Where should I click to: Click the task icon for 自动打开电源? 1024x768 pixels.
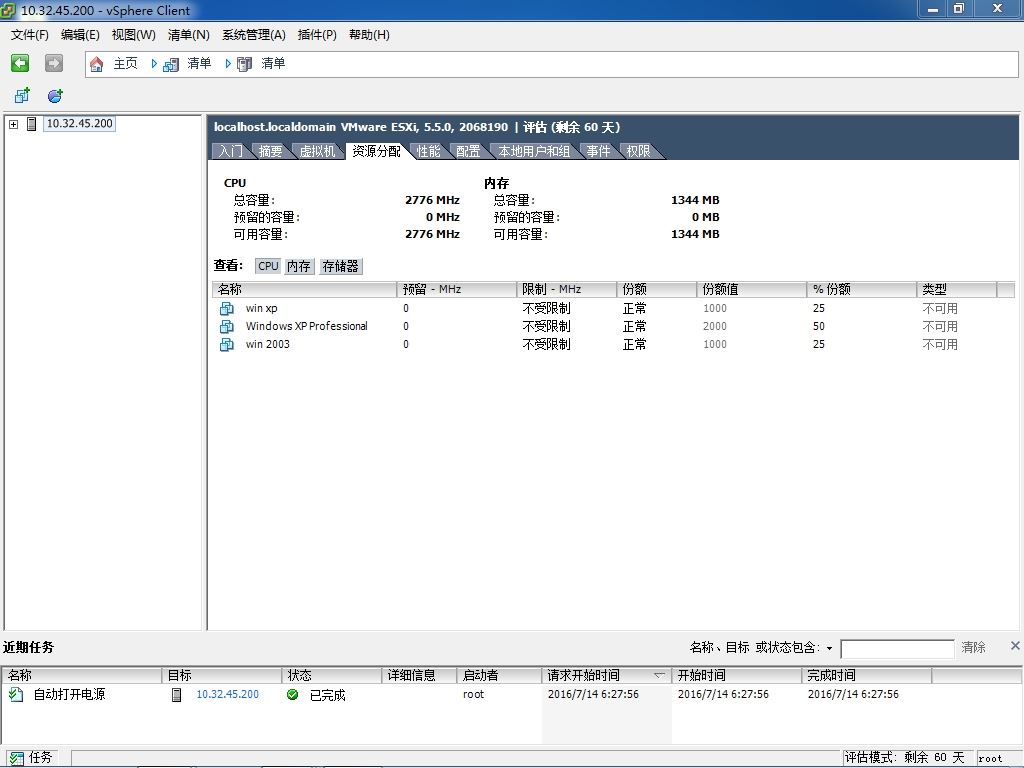point(16,694)
